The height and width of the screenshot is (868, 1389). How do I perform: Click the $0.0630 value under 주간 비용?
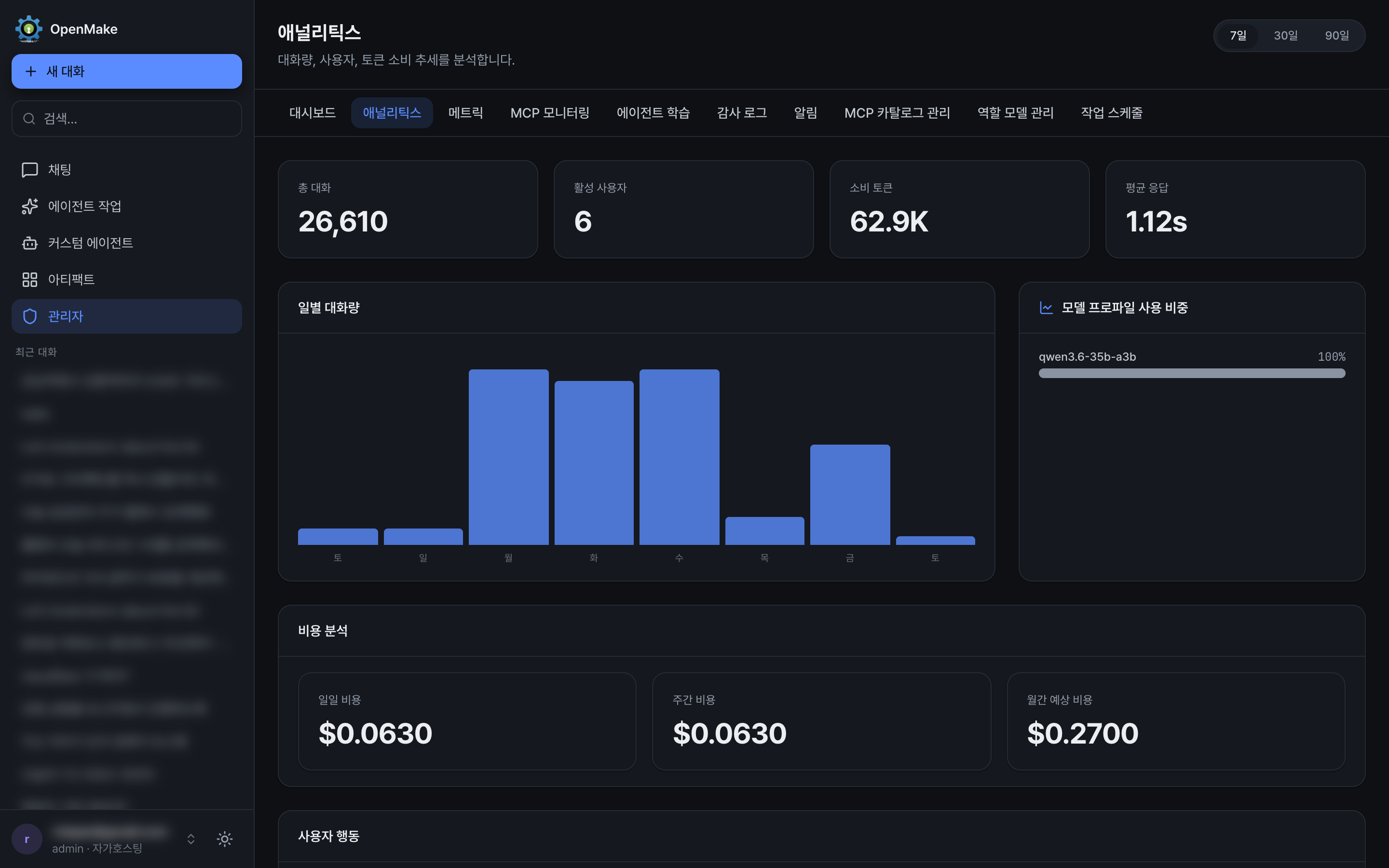[x=730, y=733]
